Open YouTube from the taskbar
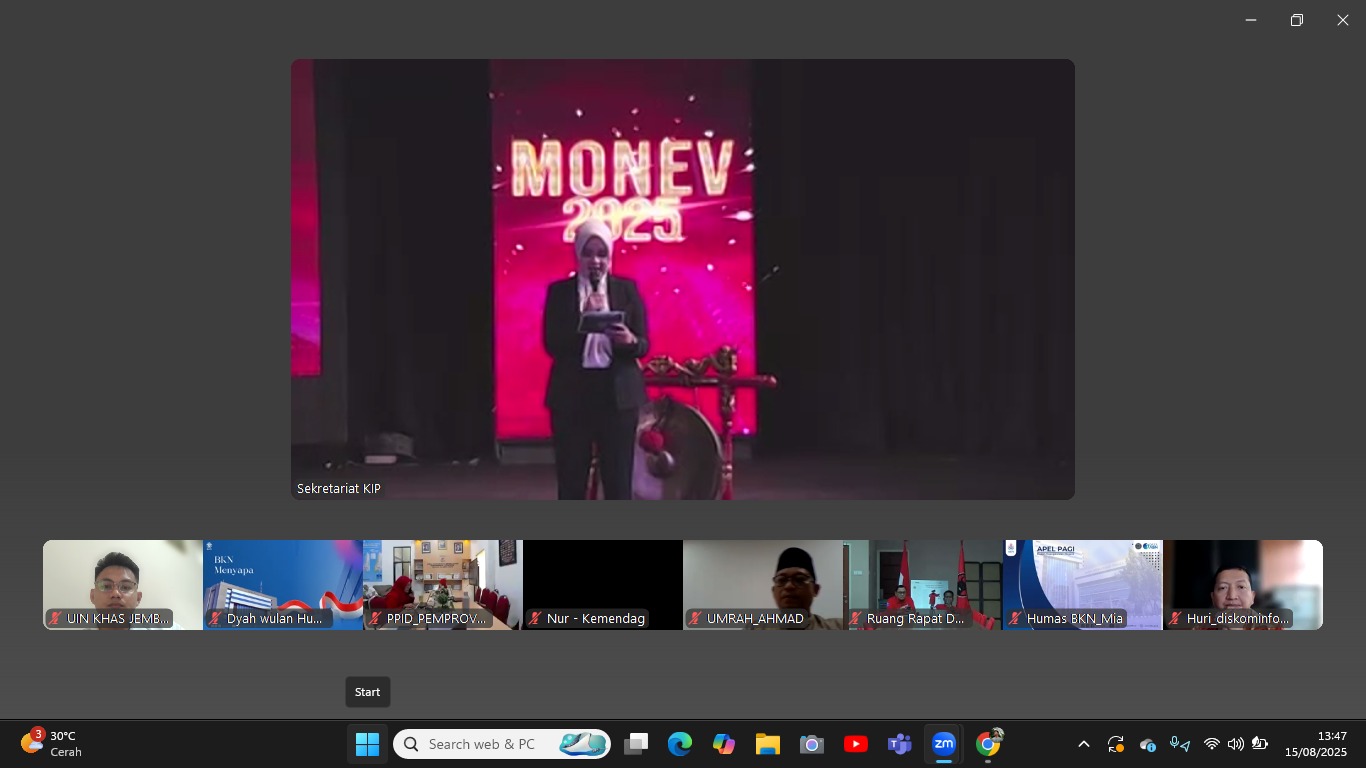The height and width of the screenshot is (768, 1366). (856, 744)
